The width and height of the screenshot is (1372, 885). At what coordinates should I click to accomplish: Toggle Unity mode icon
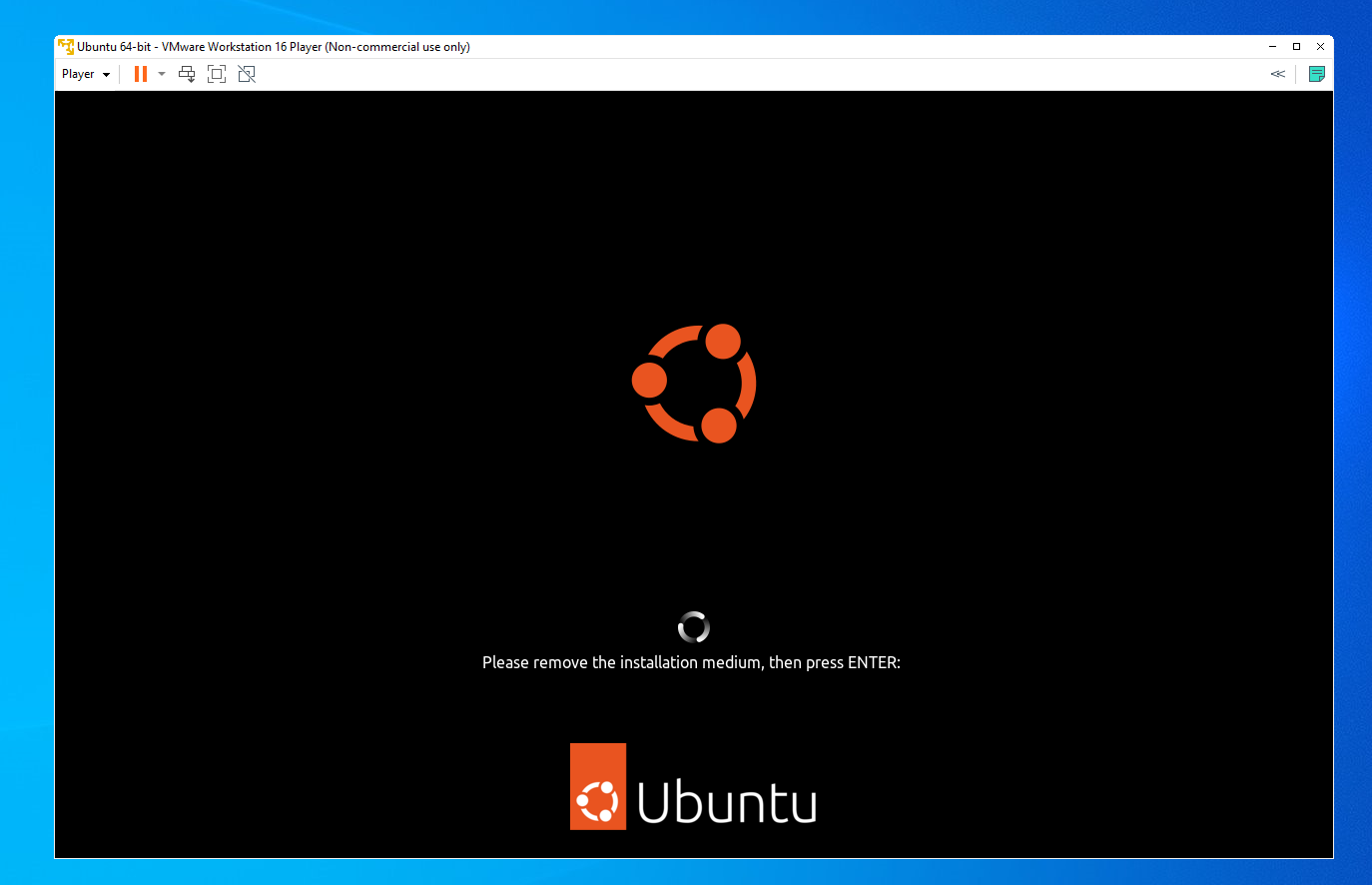tap(247, 74)
